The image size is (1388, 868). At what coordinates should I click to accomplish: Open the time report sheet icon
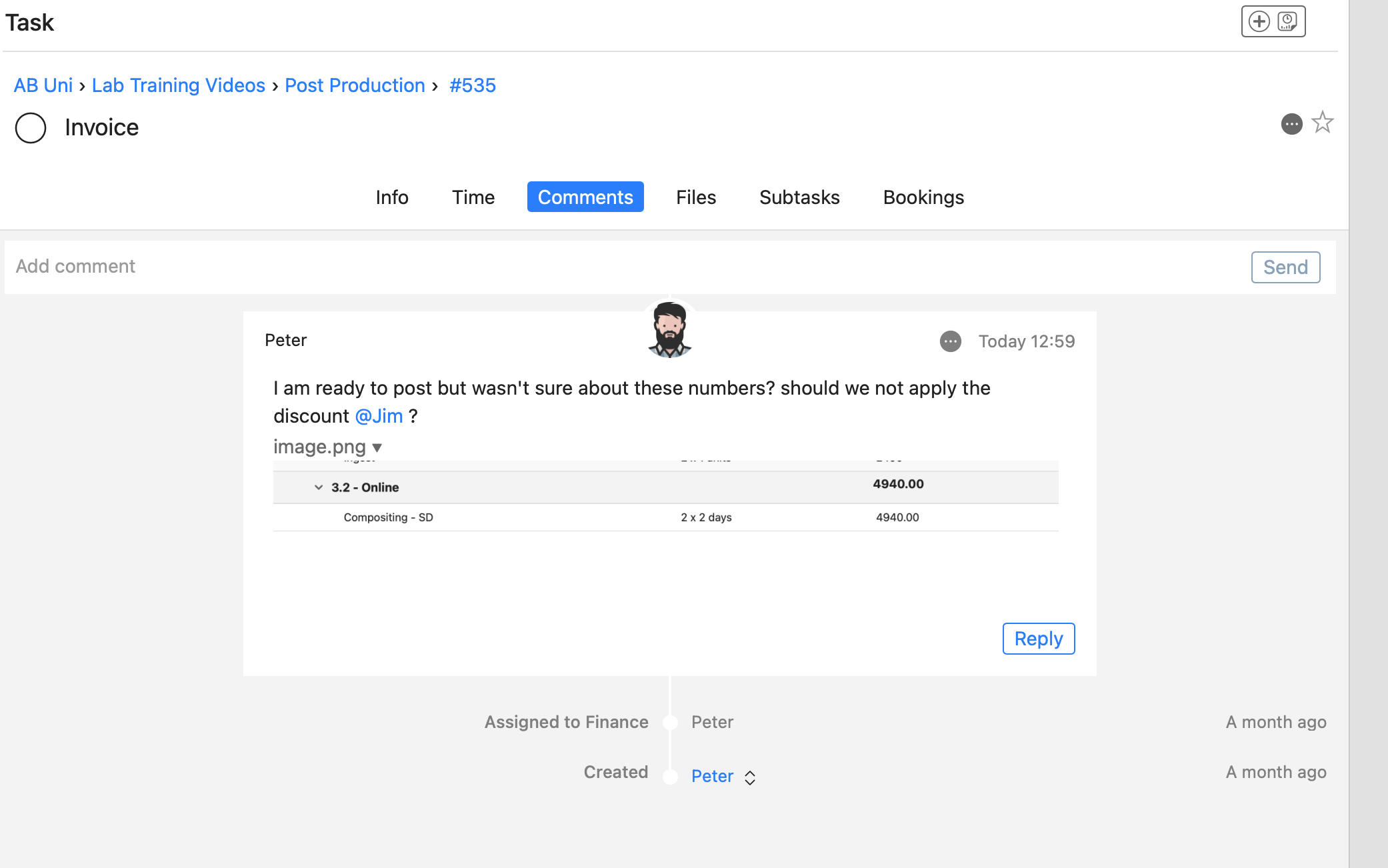pos(1287,21)
